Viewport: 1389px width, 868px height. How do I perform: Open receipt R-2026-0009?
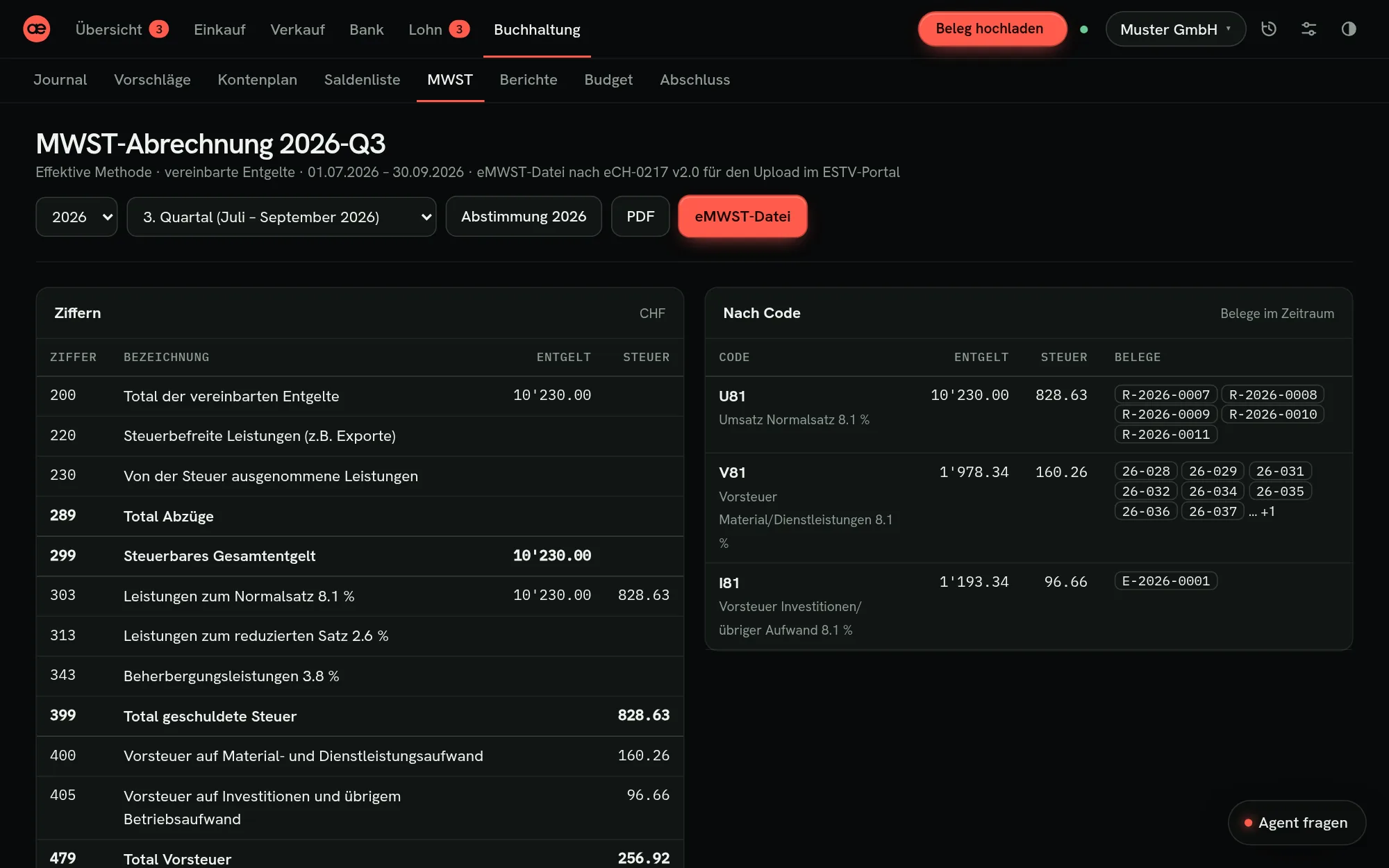tap(1166, 415)
